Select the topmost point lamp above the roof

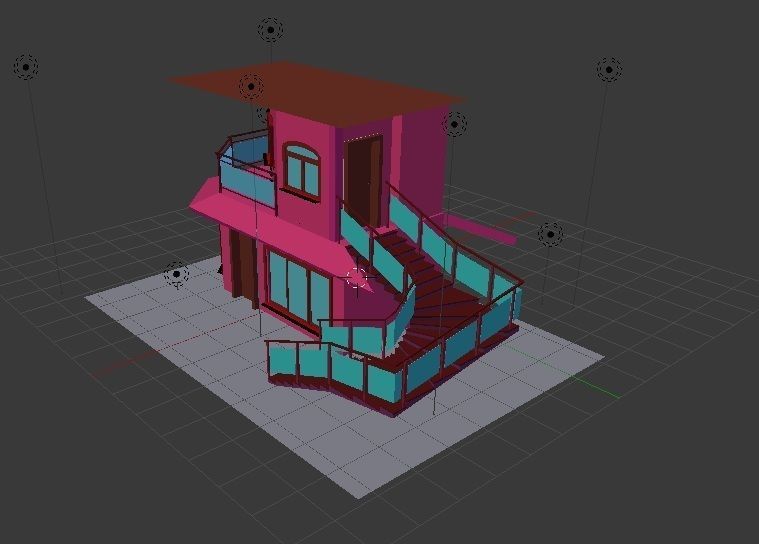[x=271, y=30]
